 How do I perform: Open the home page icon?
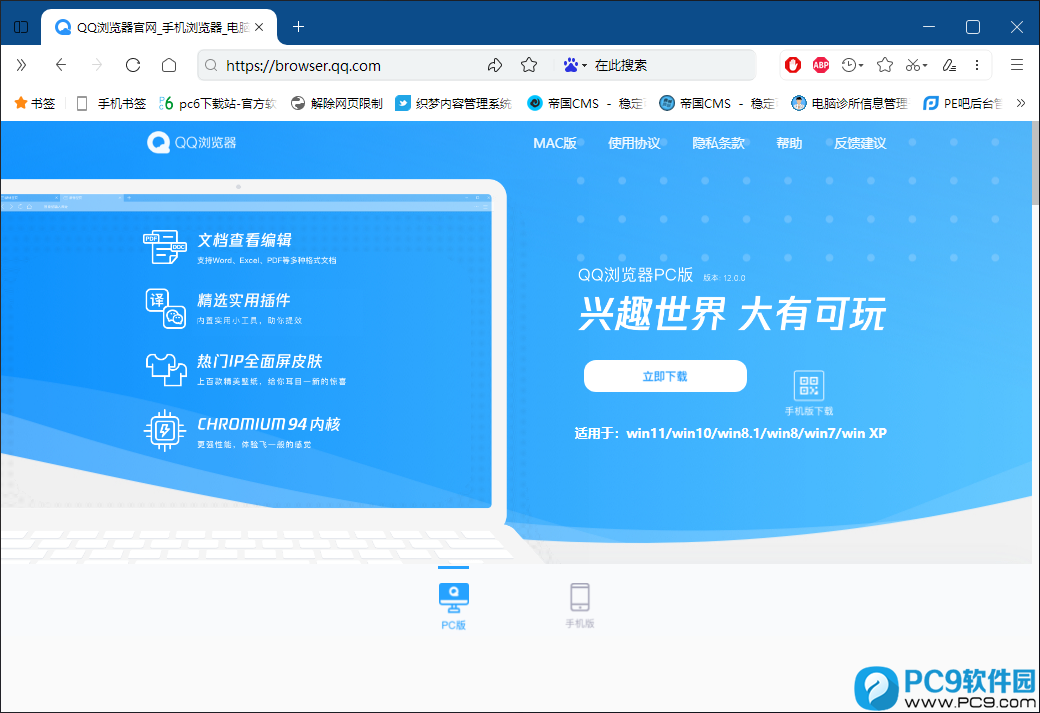click(x=169, y=65)
